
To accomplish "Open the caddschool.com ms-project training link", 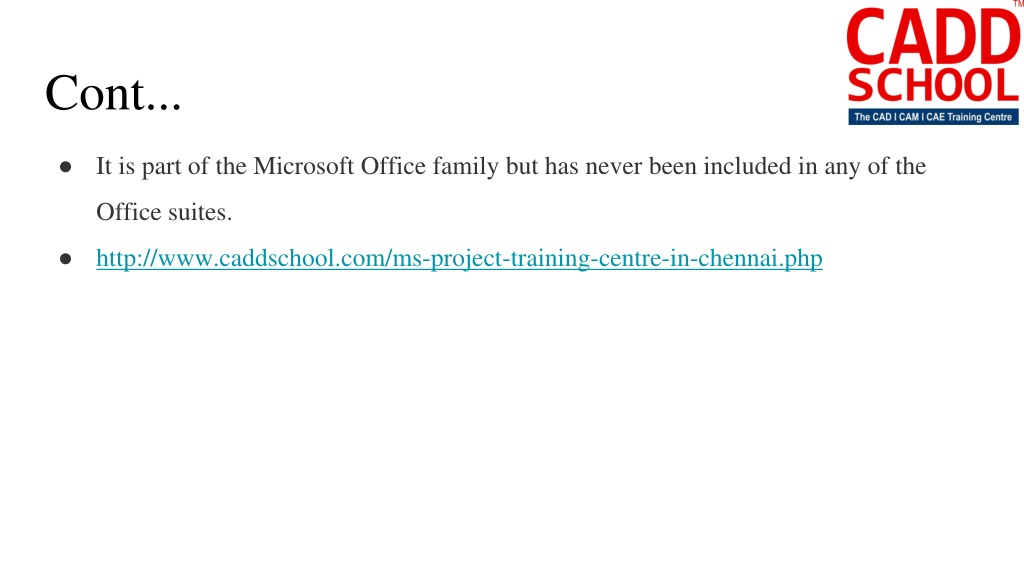I will tap(459, 259).
